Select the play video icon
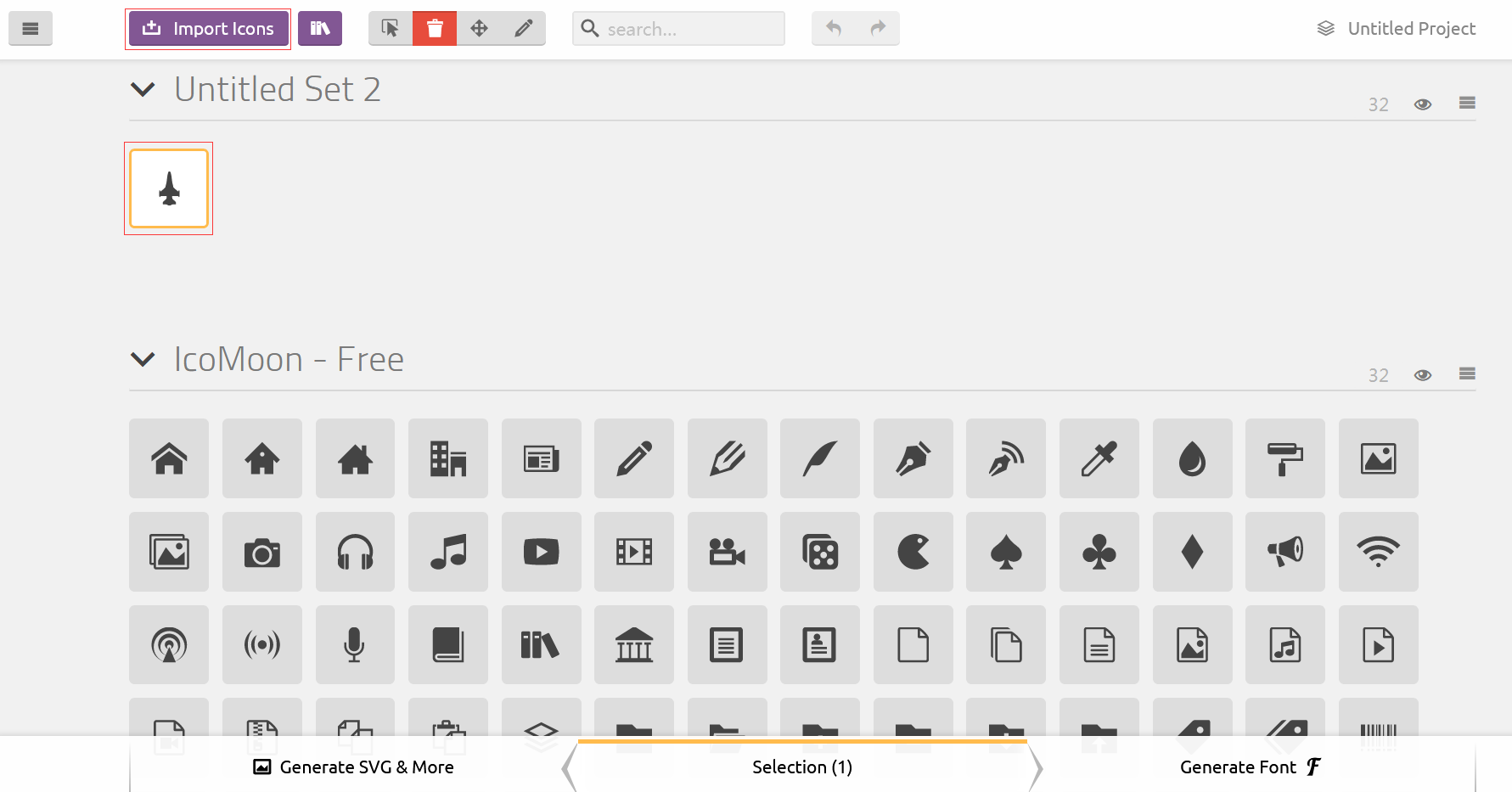Screen dimensions: 1512x792 [542, 552]
